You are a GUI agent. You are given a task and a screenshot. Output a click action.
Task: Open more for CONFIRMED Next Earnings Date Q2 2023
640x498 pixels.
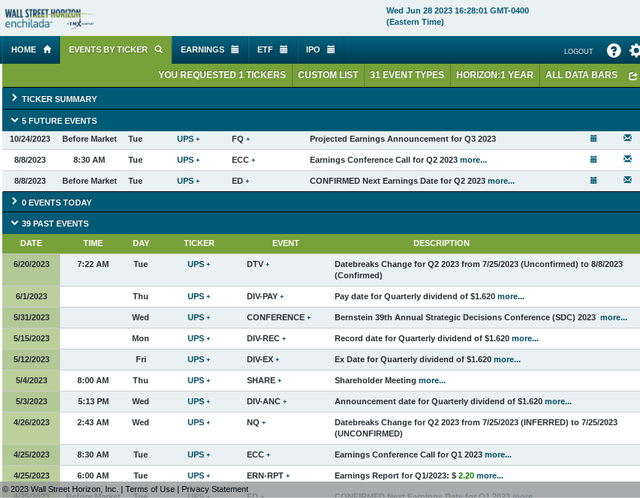(x=501, y=181)
